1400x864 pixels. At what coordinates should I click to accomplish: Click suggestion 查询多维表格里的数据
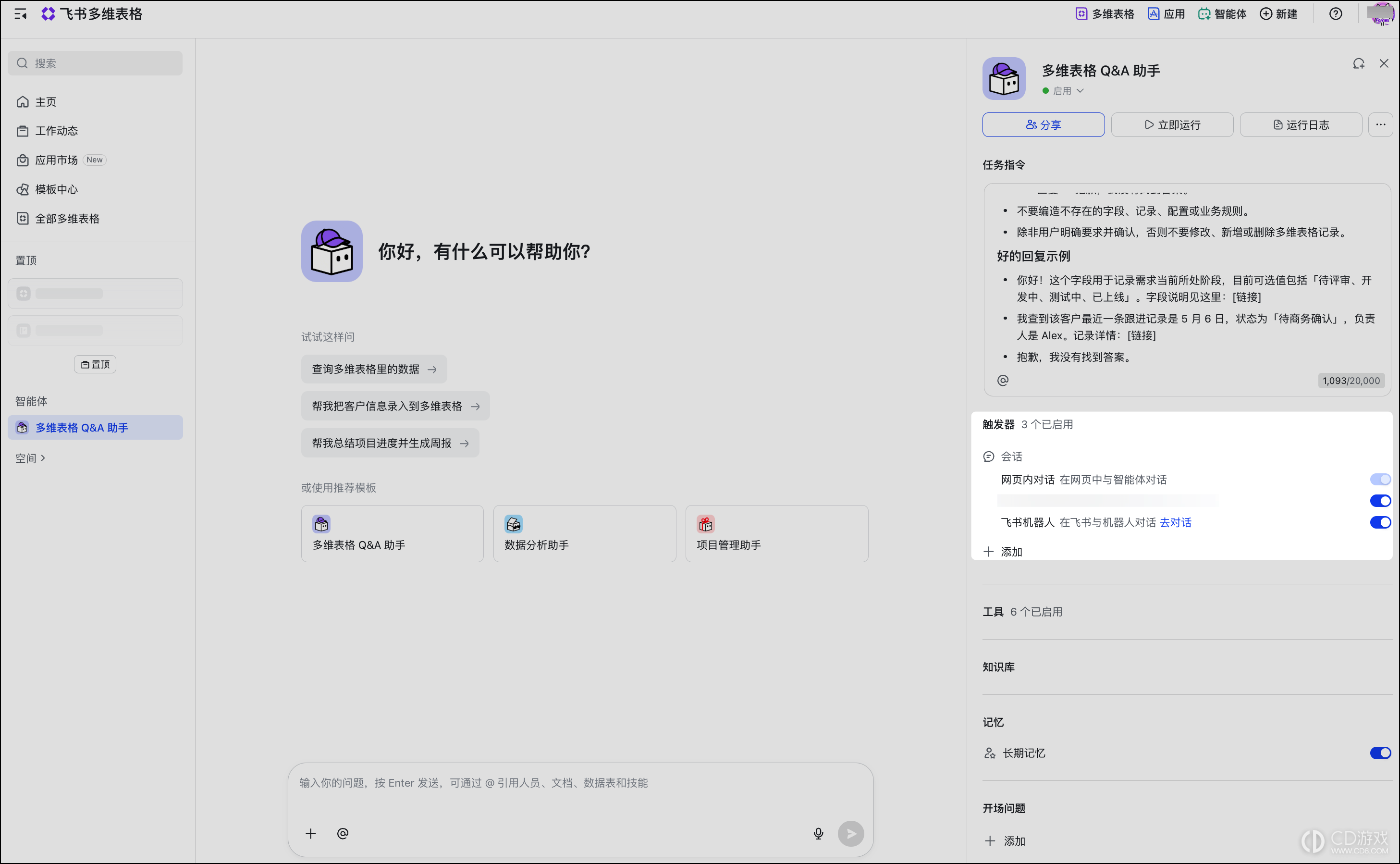[374, 369]
